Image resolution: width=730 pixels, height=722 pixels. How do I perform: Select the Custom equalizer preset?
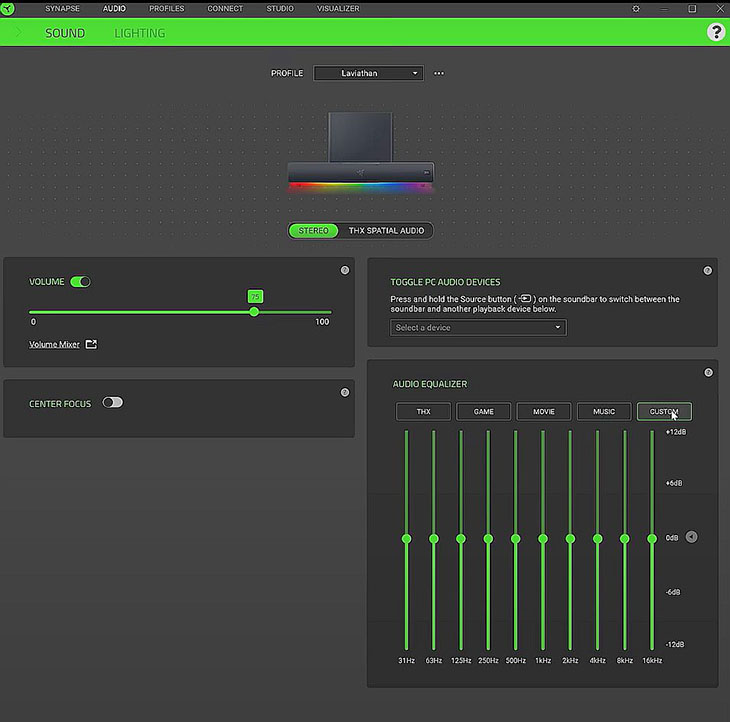point(664,412)
